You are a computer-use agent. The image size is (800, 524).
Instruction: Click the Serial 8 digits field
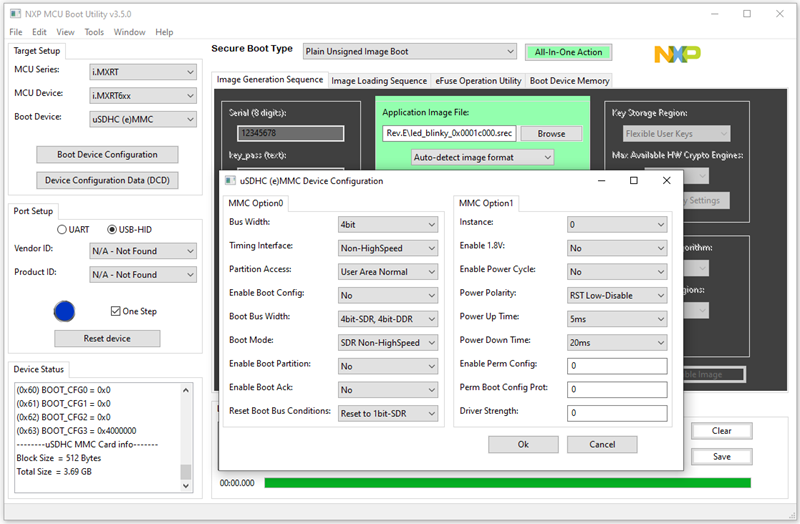tap(290, 133)
